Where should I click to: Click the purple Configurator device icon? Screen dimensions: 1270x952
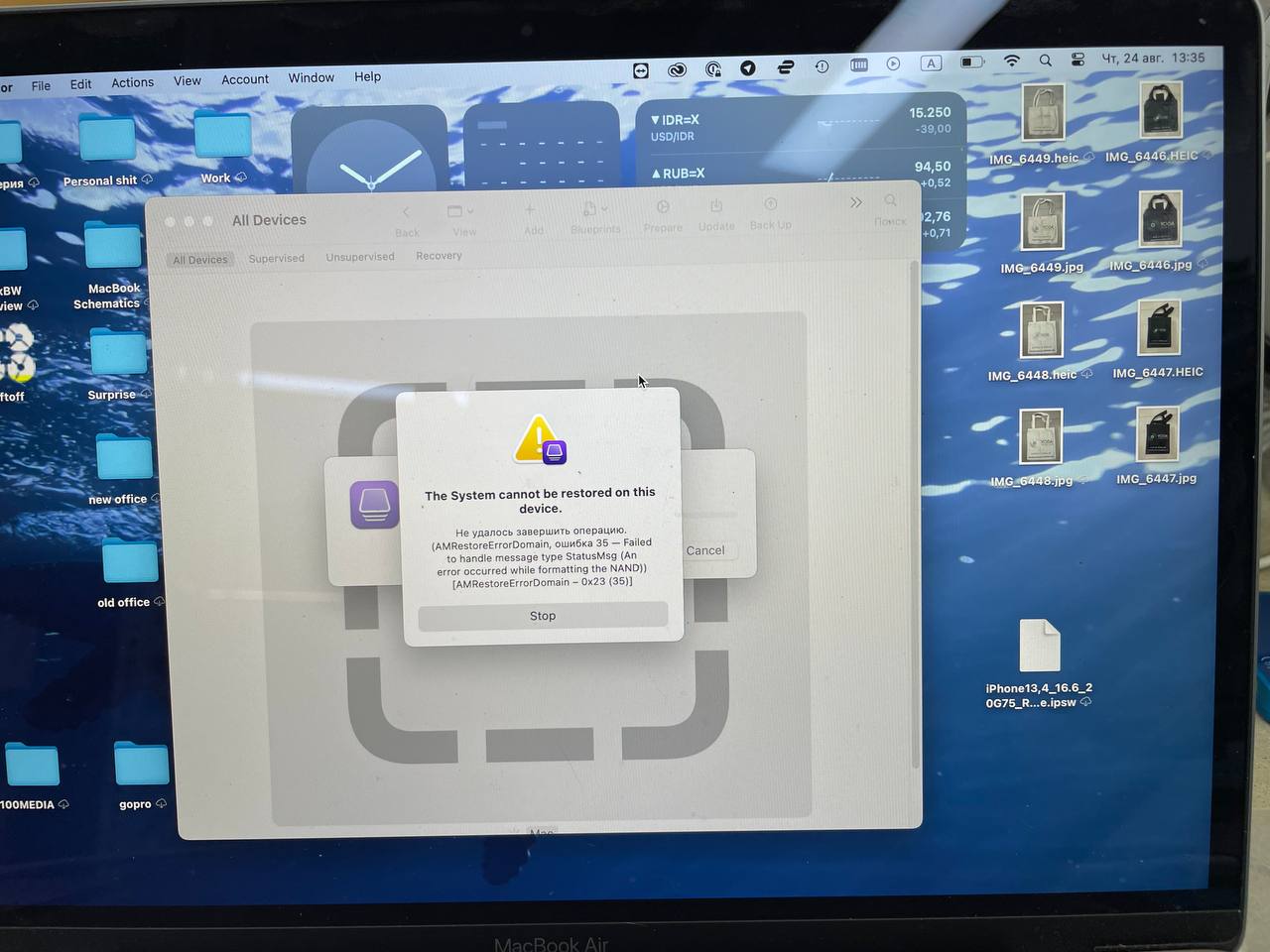[x=374, y=504]
